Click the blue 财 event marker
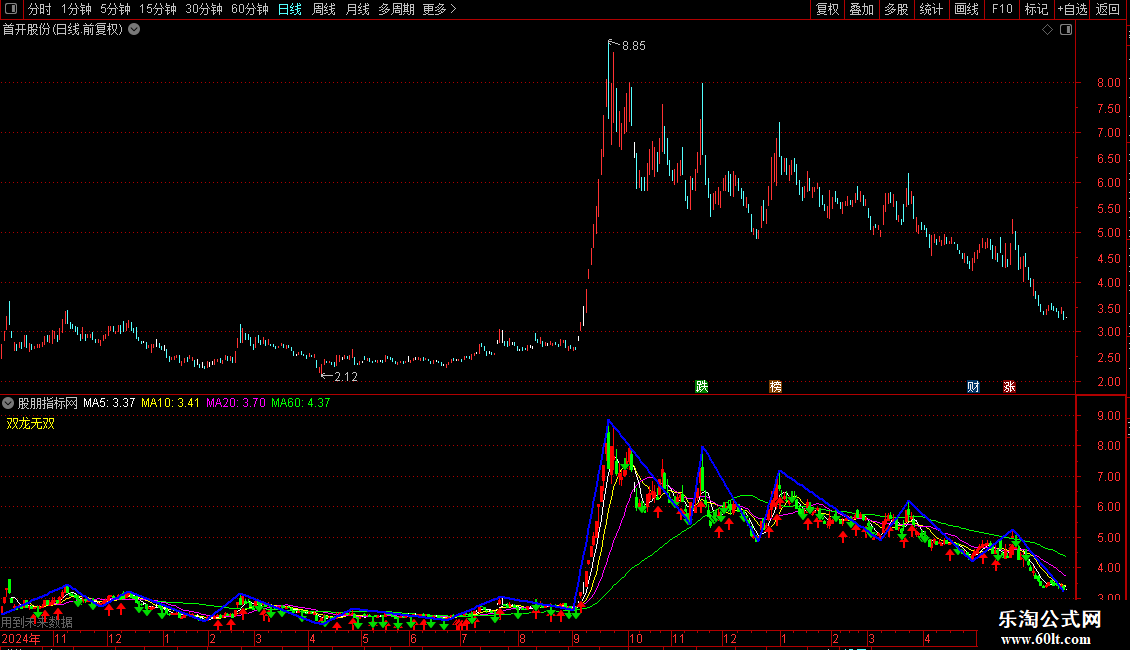Screen dimensions: 1130x650 973,386
